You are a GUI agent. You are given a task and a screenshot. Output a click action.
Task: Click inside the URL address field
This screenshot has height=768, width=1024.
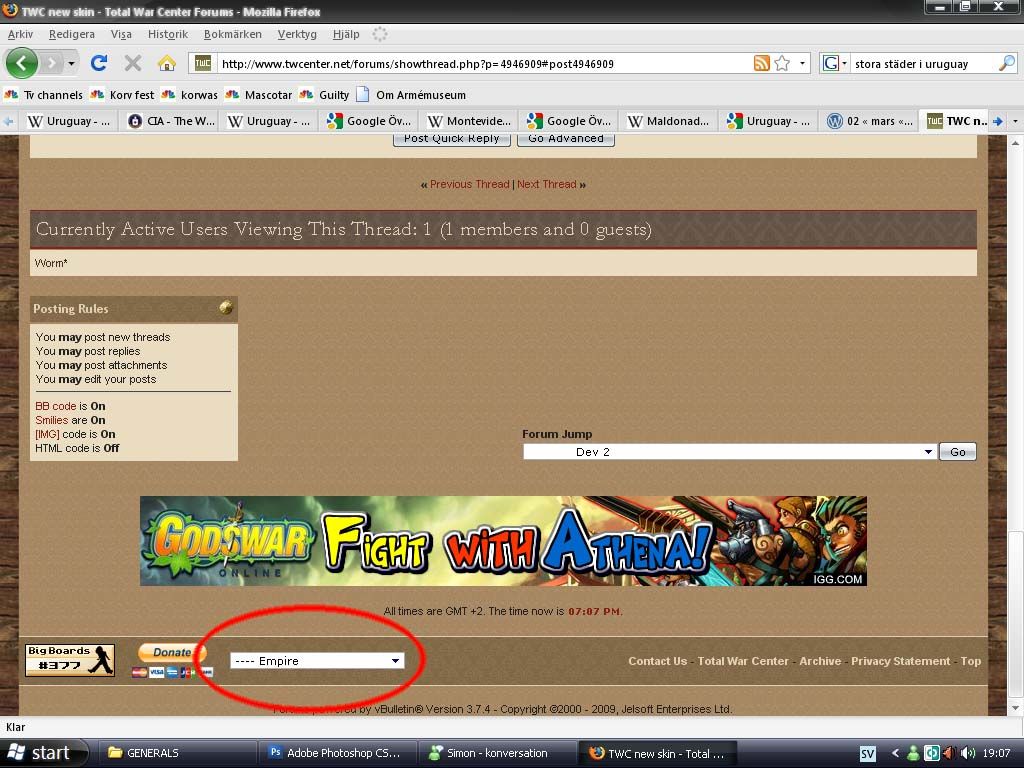(480, 63)
